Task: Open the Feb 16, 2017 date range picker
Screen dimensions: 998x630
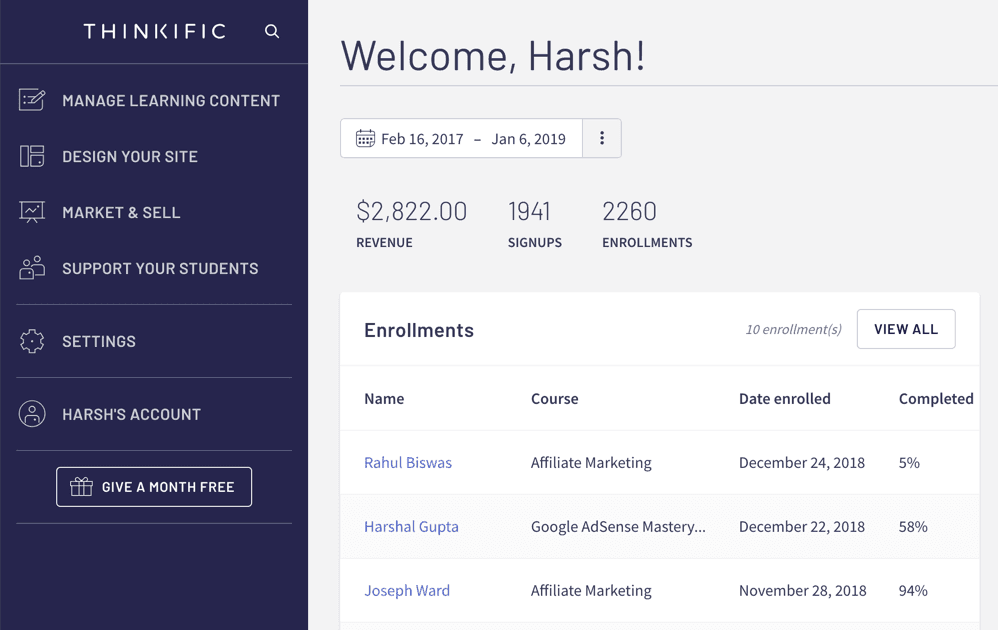Action: (x=472, y=139)
